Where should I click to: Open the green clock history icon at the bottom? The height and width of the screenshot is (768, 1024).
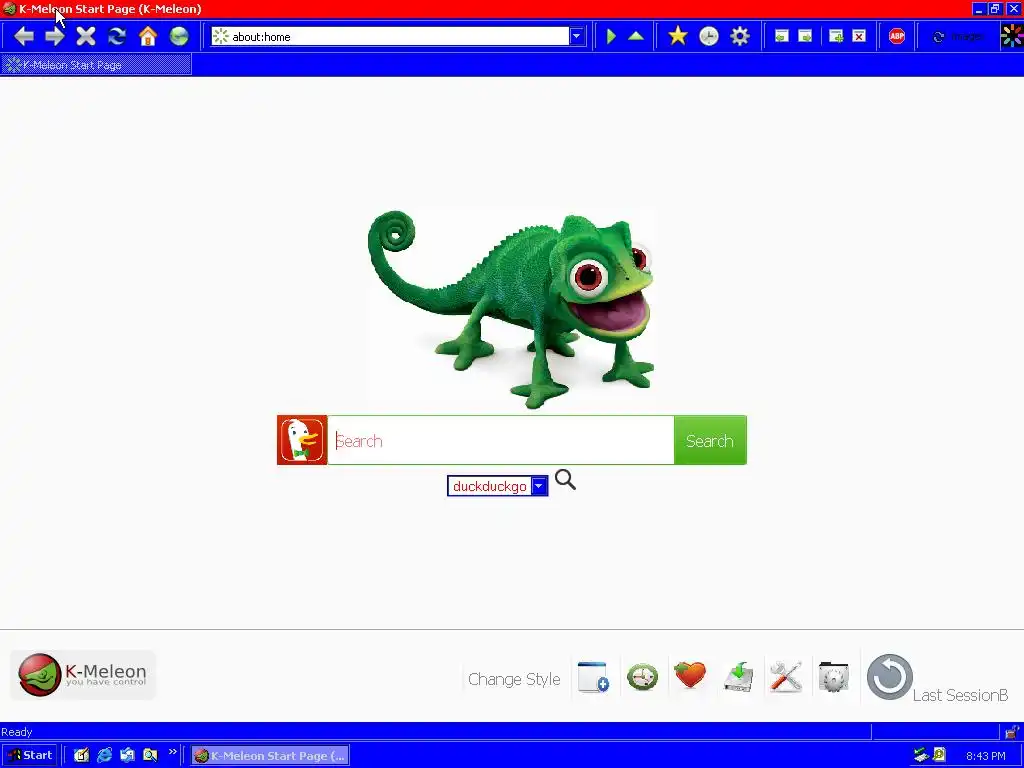(x=643, y=677)
